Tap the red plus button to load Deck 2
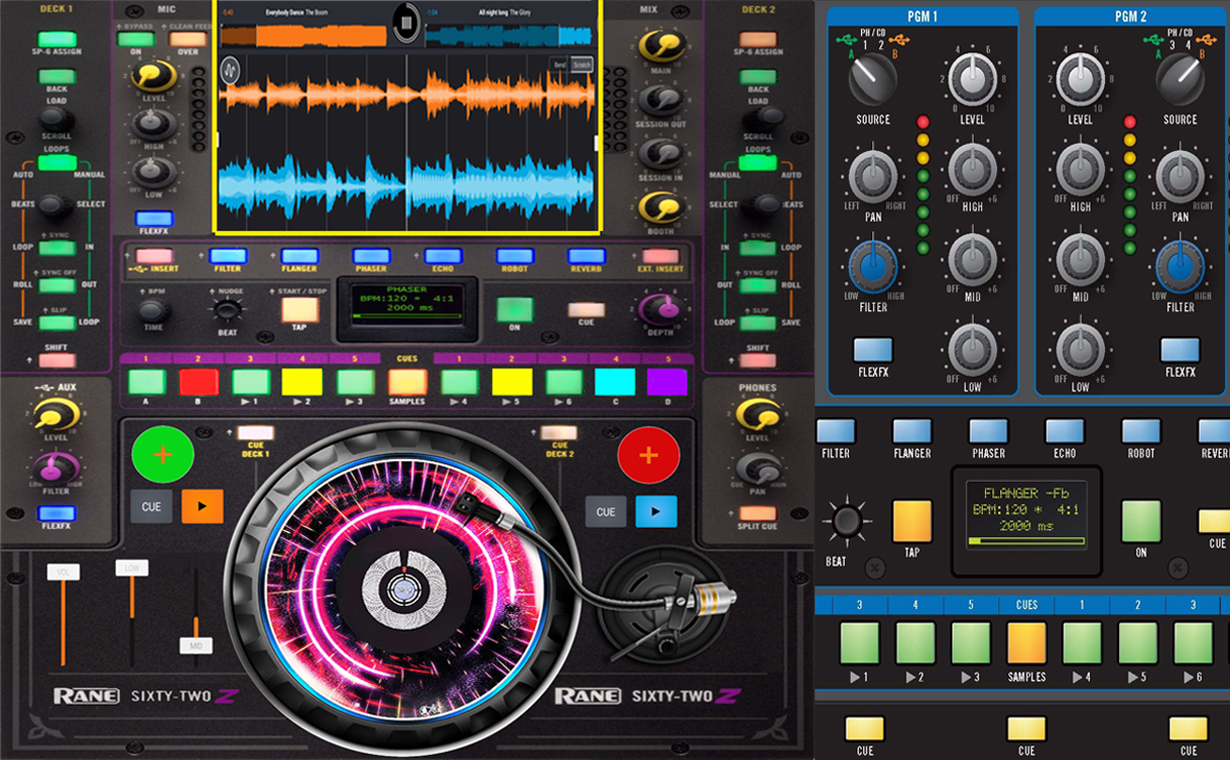This screenshot has width=1230, height=760. (x=648, y=455)
